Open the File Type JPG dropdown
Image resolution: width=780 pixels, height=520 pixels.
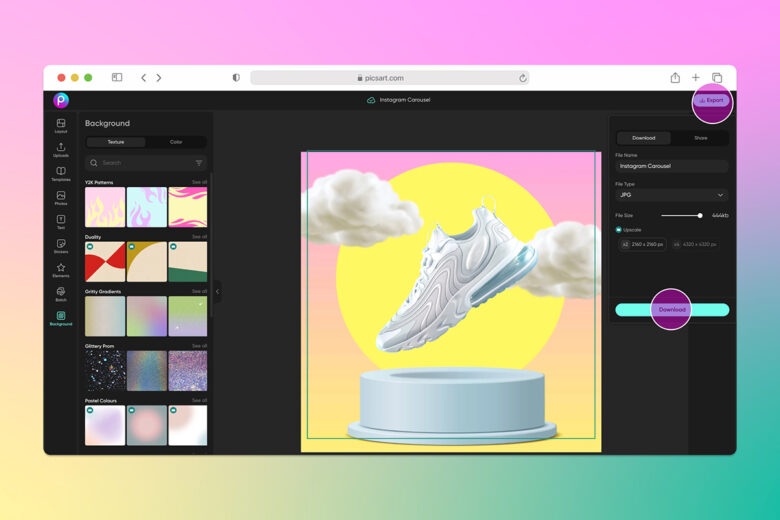672,195
